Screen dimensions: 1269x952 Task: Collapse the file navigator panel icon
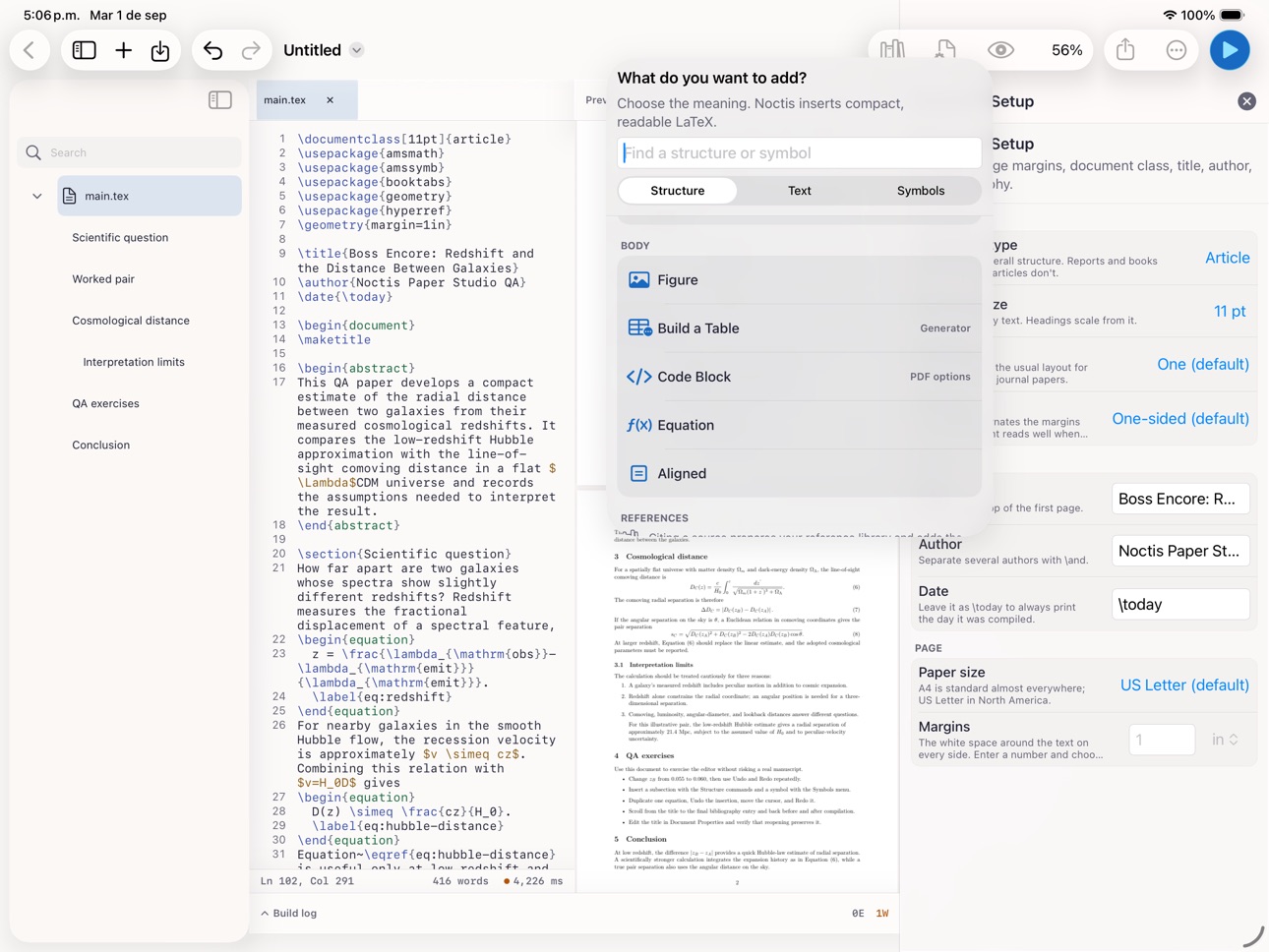(220, 100)
